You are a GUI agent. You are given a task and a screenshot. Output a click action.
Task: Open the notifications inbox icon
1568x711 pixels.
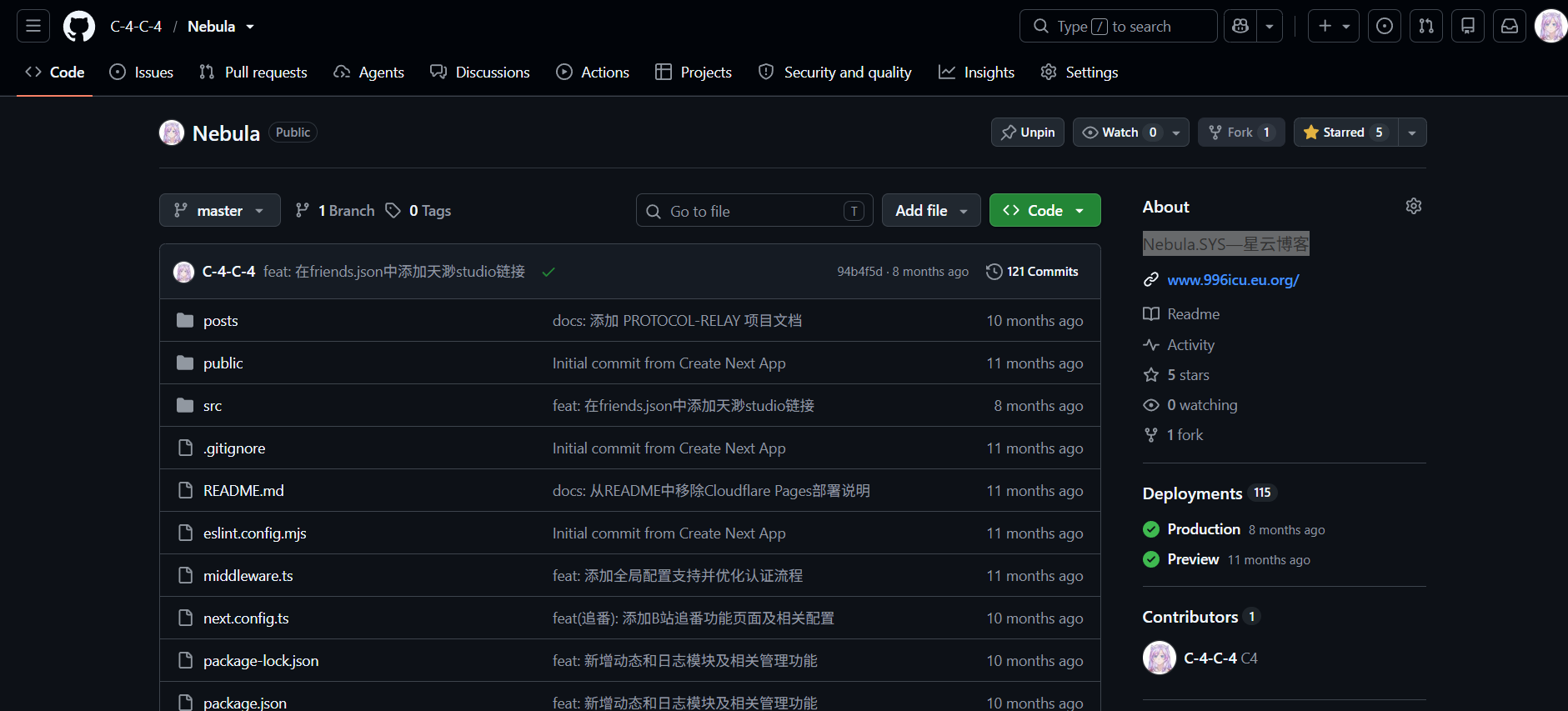point(1510,26)
